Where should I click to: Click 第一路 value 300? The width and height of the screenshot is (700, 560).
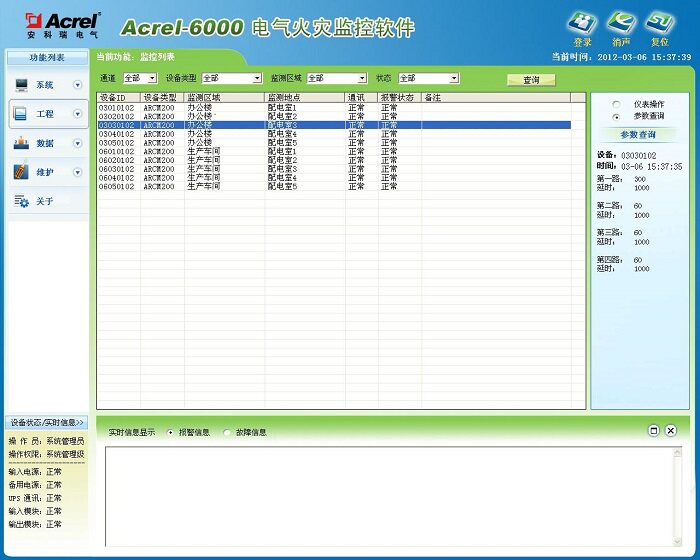coord(640,179)
